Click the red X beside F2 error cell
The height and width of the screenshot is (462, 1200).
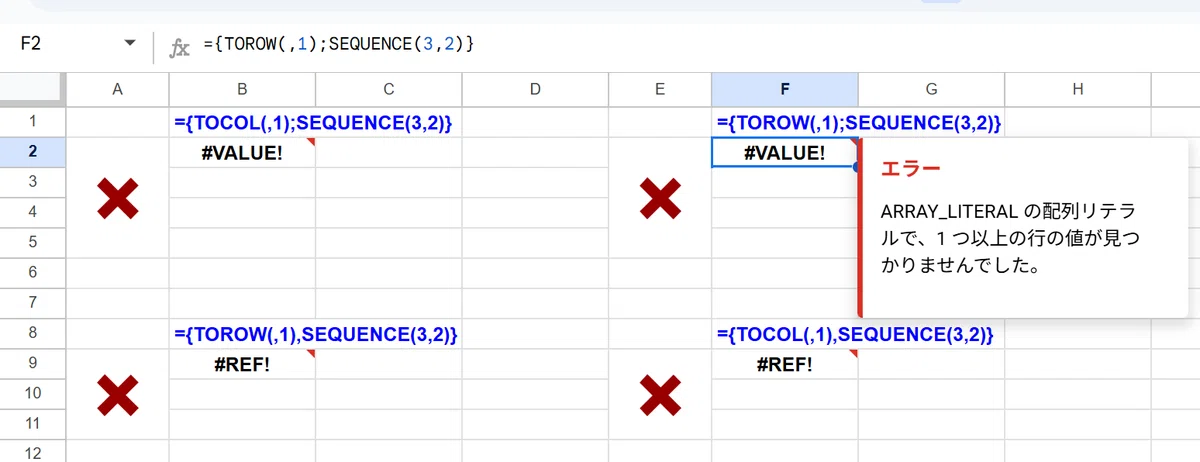(660, 199)
